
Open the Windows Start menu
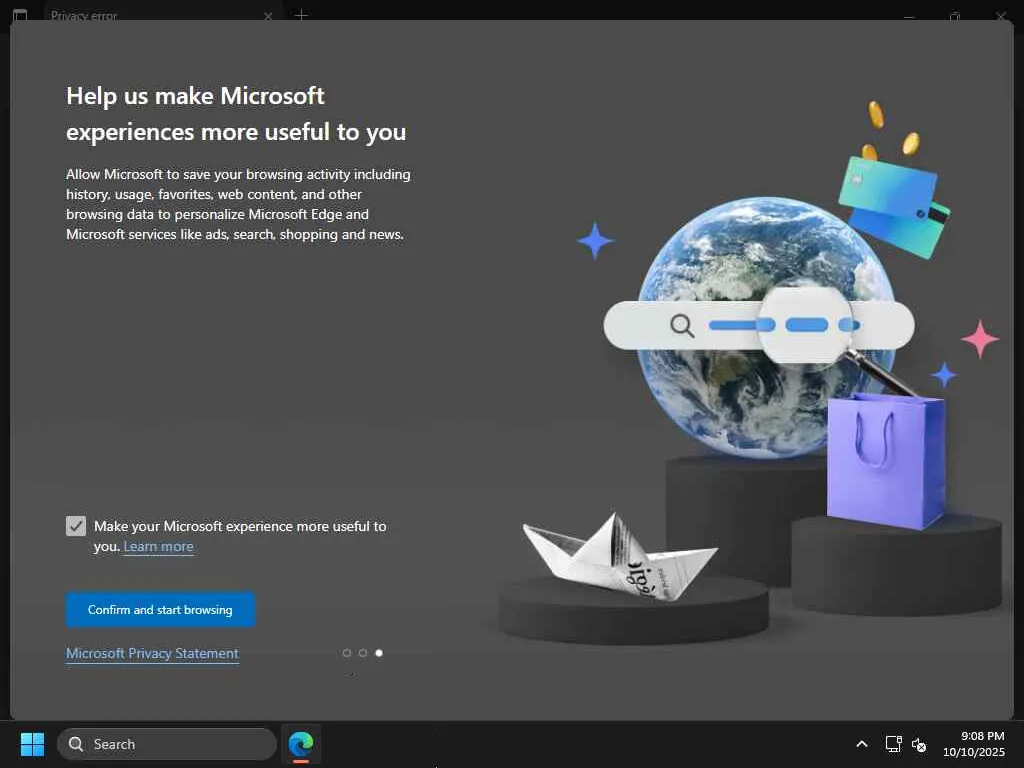32,744
